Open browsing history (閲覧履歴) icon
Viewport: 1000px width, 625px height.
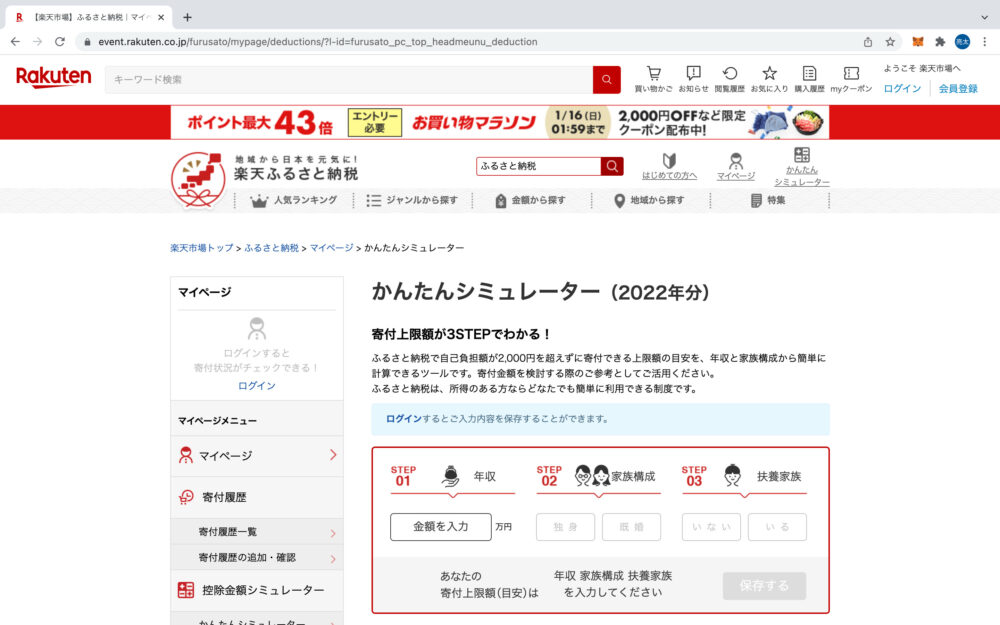[x=730, y=80]
